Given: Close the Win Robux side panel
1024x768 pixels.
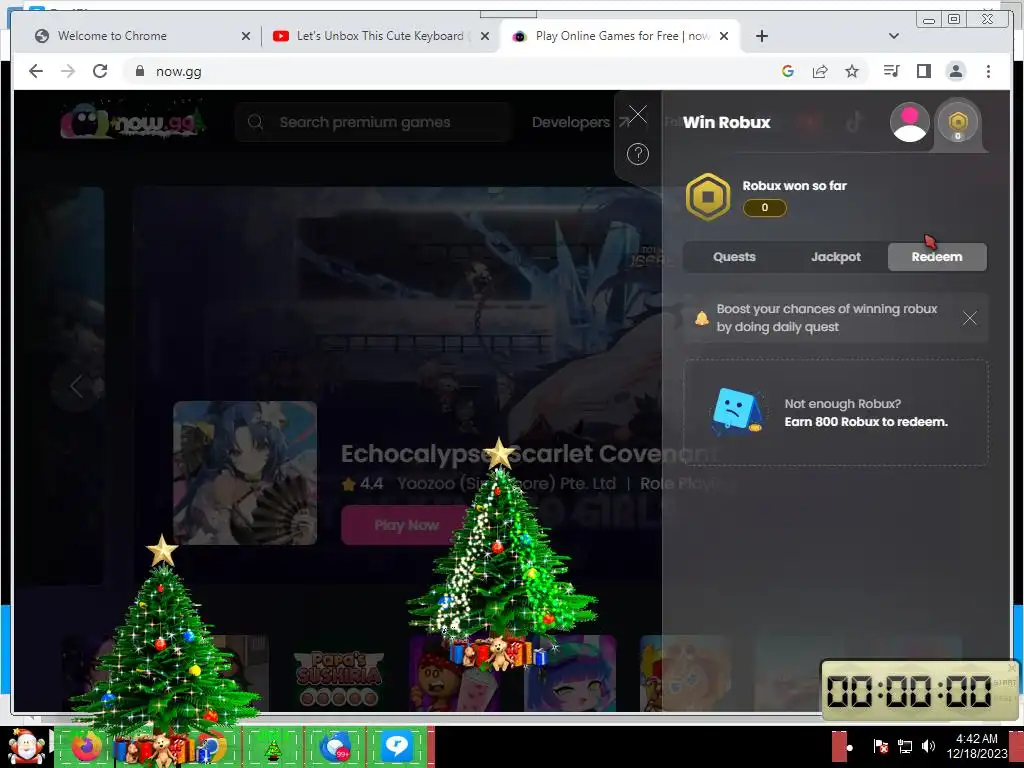Looking at the screenshot, I should [x=637, y=115].
